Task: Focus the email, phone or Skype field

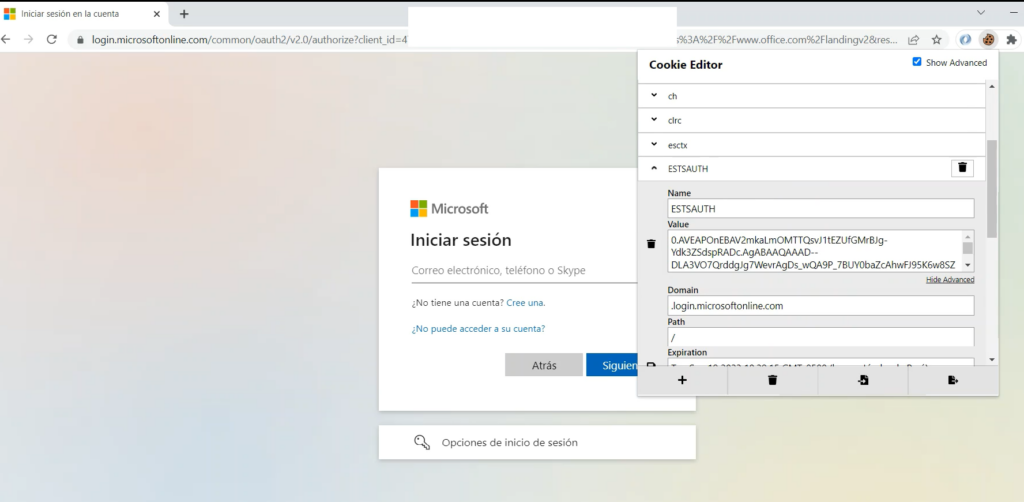Action: pos(524,270)
